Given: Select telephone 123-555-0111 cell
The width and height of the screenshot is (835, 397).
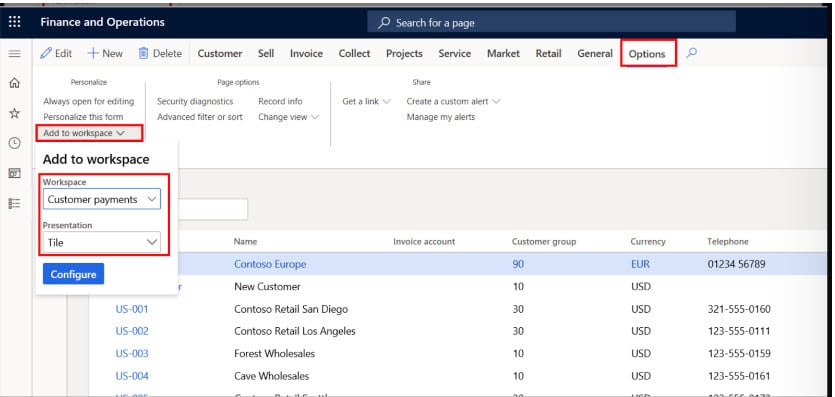Looking at the screenshot, I should click(x=739, y=331).
